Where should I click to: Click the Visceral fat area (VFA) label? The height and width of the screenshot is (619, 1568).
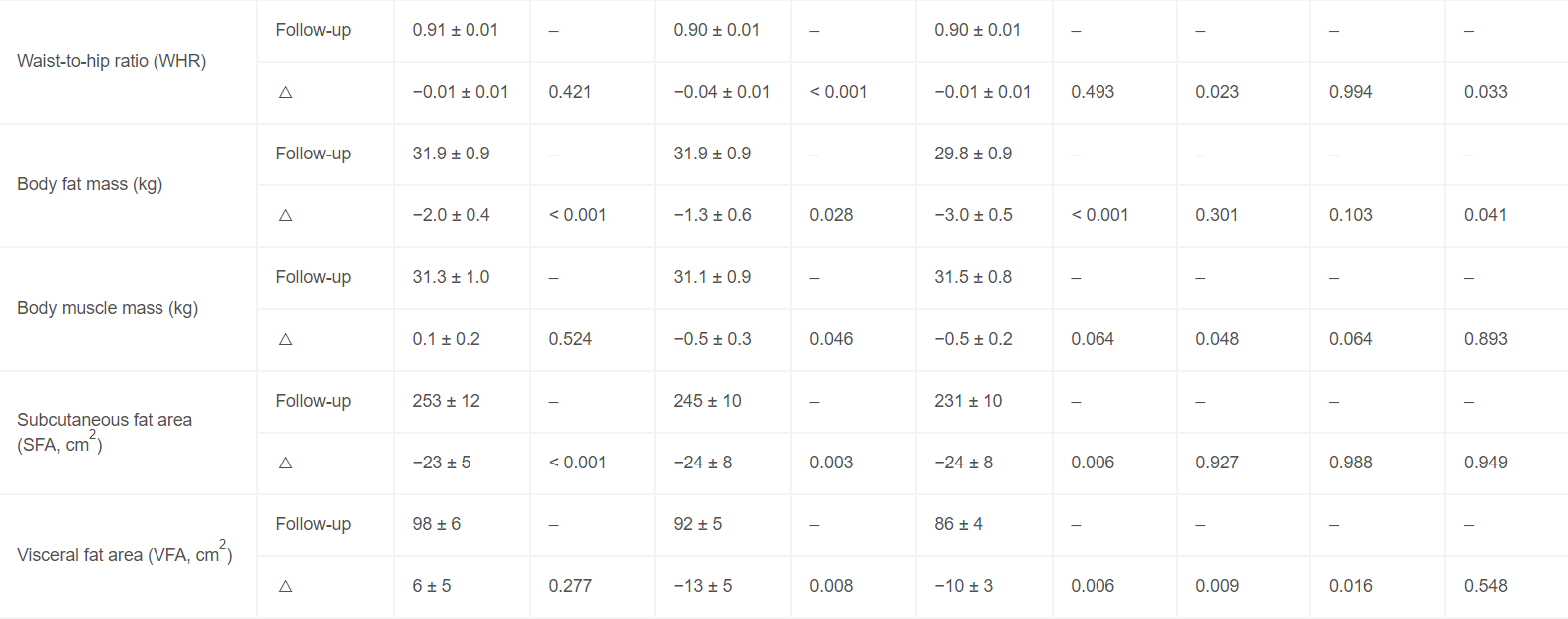(x=125, y=553)
